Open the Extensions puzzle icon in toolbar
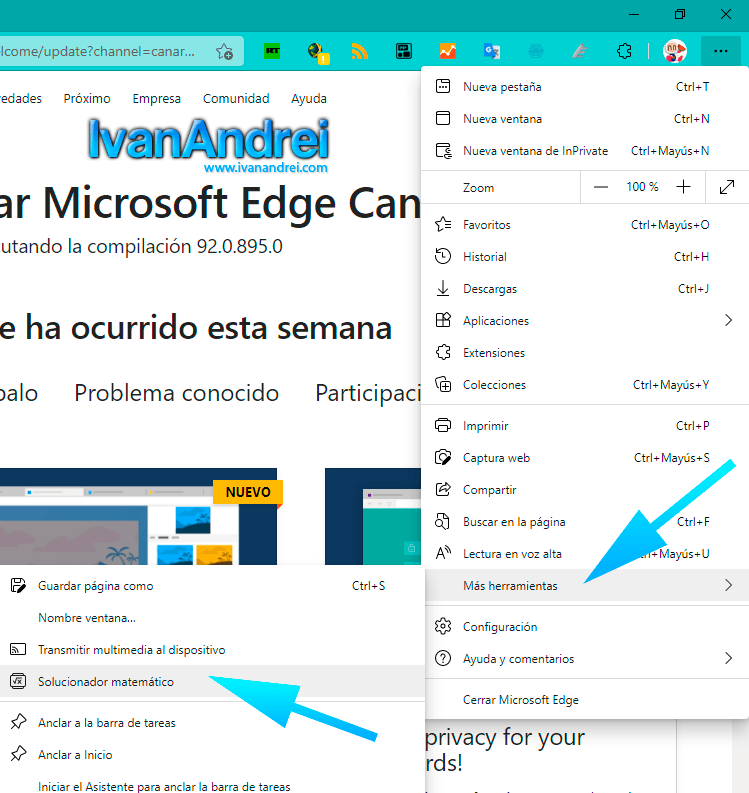Viewport: 749px width, 793px height. coord(624,51)
